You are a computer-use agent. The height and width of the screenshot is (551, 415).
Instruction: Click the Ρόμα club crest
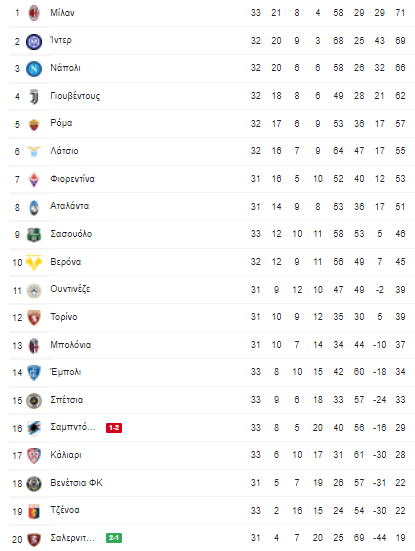pos(34,124)
